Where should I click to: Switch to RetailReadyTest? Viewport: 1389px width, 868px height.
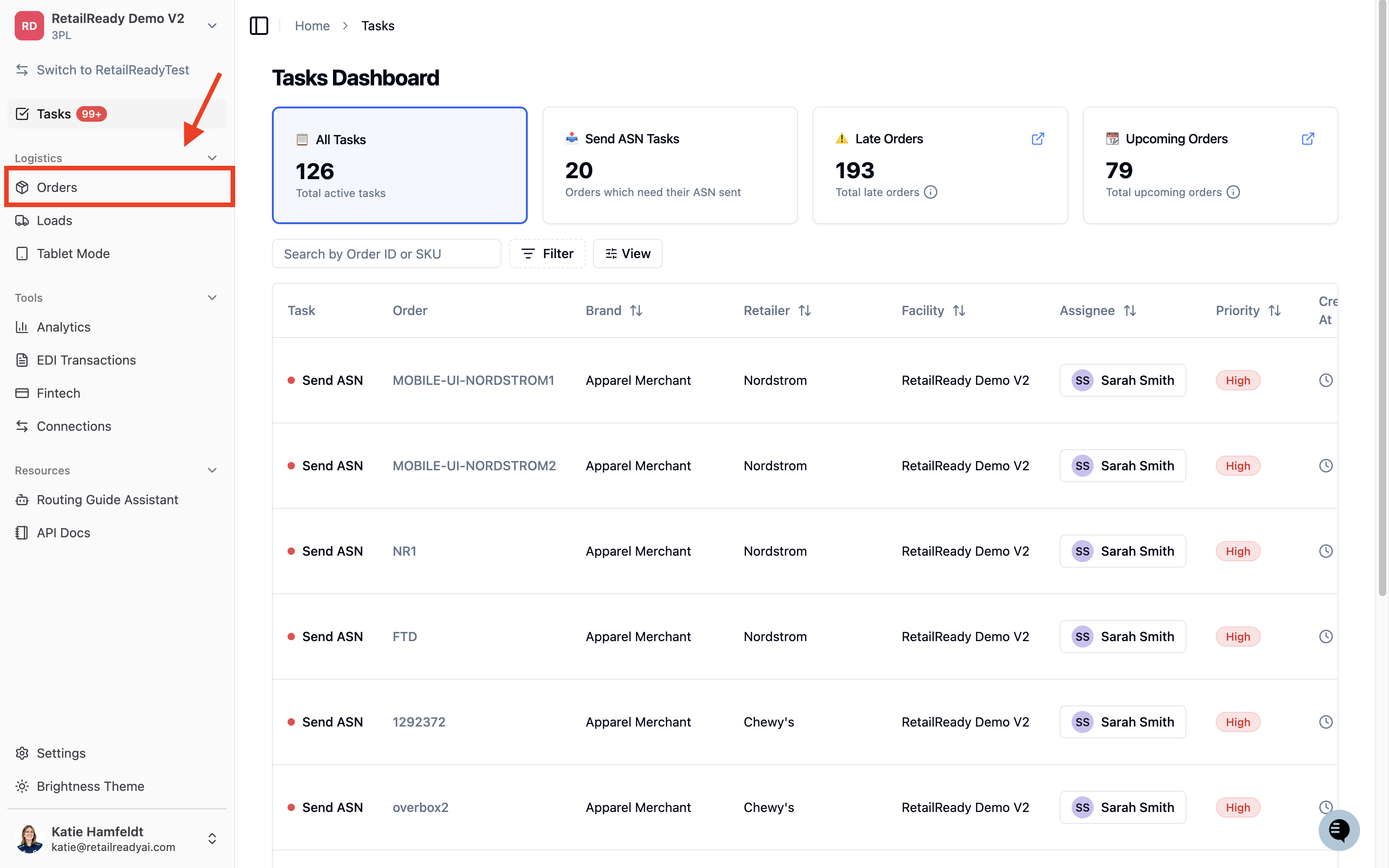tap(113, 70)
